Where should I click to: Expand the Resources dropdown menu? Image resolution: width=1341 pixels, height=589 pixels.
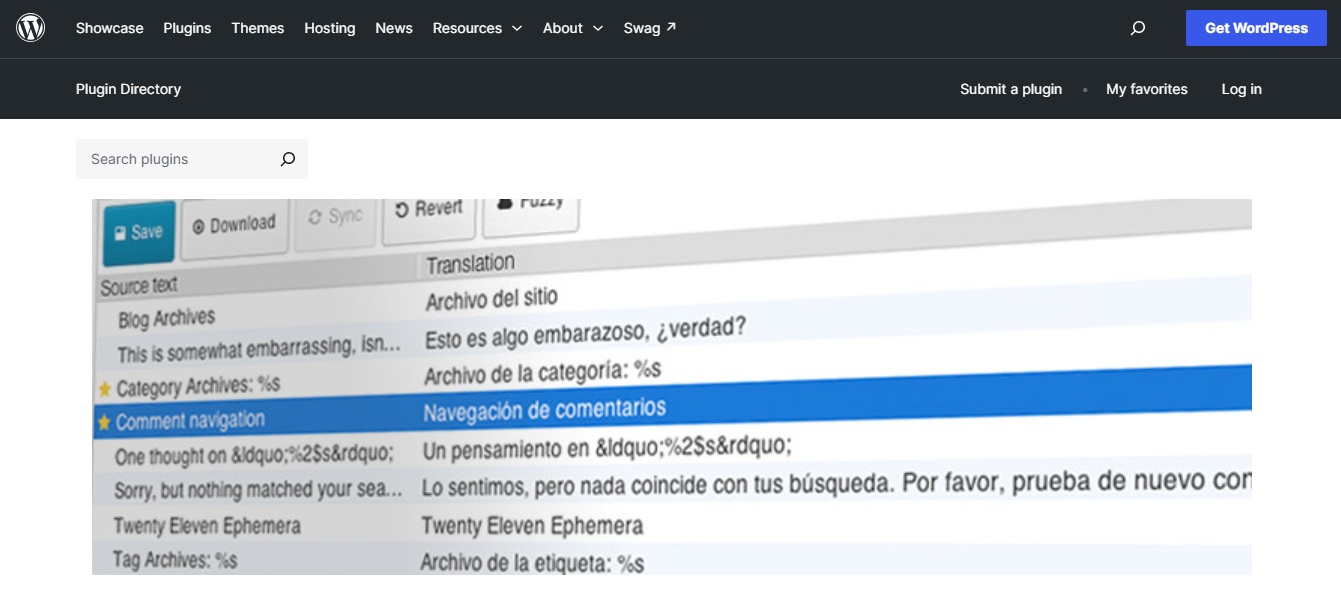click(477, 28)
